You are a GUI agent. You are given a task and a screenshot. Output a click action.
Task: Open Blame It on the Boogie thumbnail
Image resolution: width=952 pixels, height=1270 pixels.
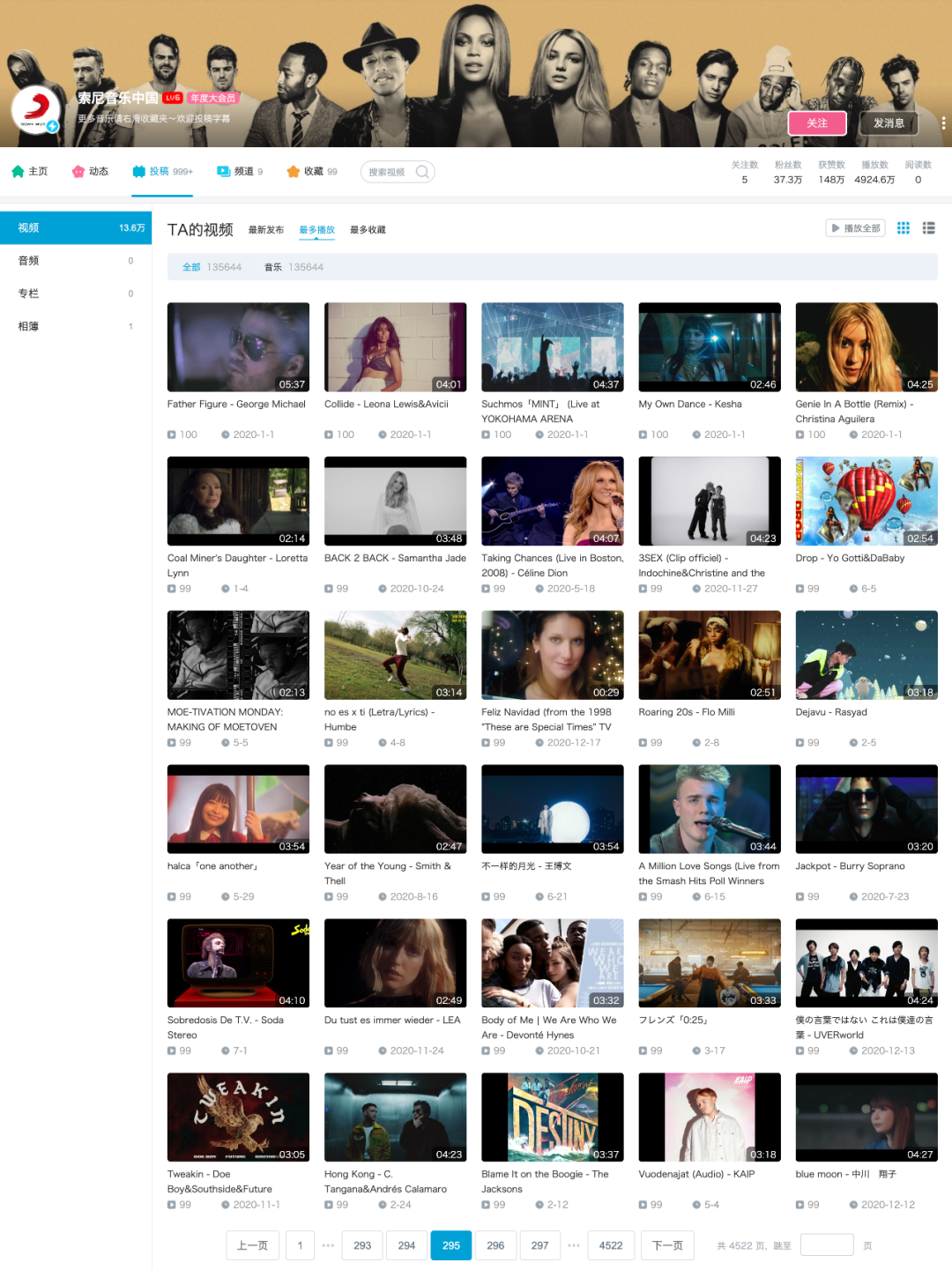[553, 1117]
